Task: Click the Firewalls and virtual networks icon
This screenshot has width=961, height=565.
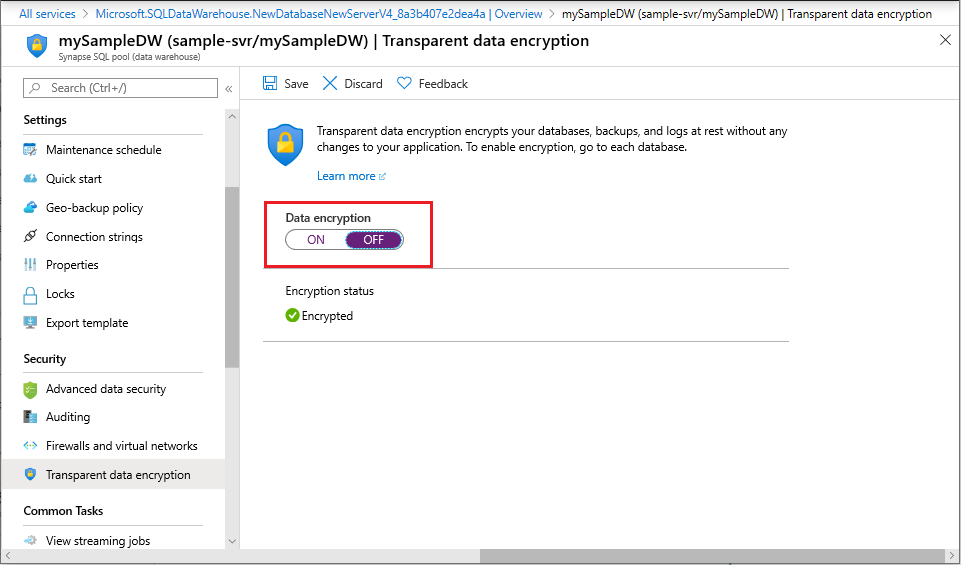Action: pyautogui.click(x=30, y=446)
